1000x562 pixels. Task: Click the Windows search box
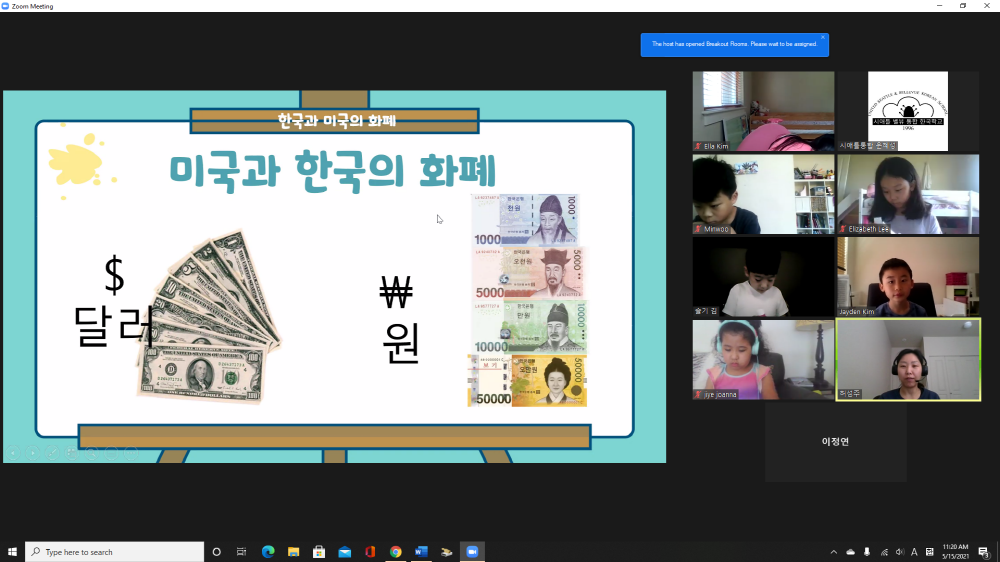click(x=115, y=552)
